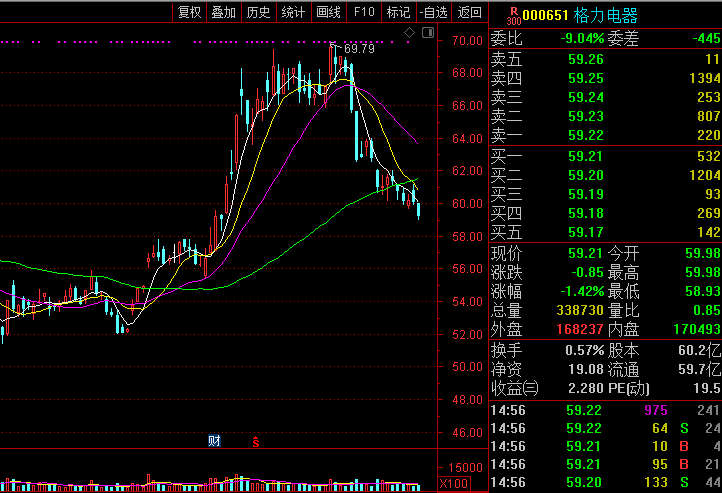Open the 历史 history option
The height and width of the screenshot is (493, 722).
(x=259, y=12)
